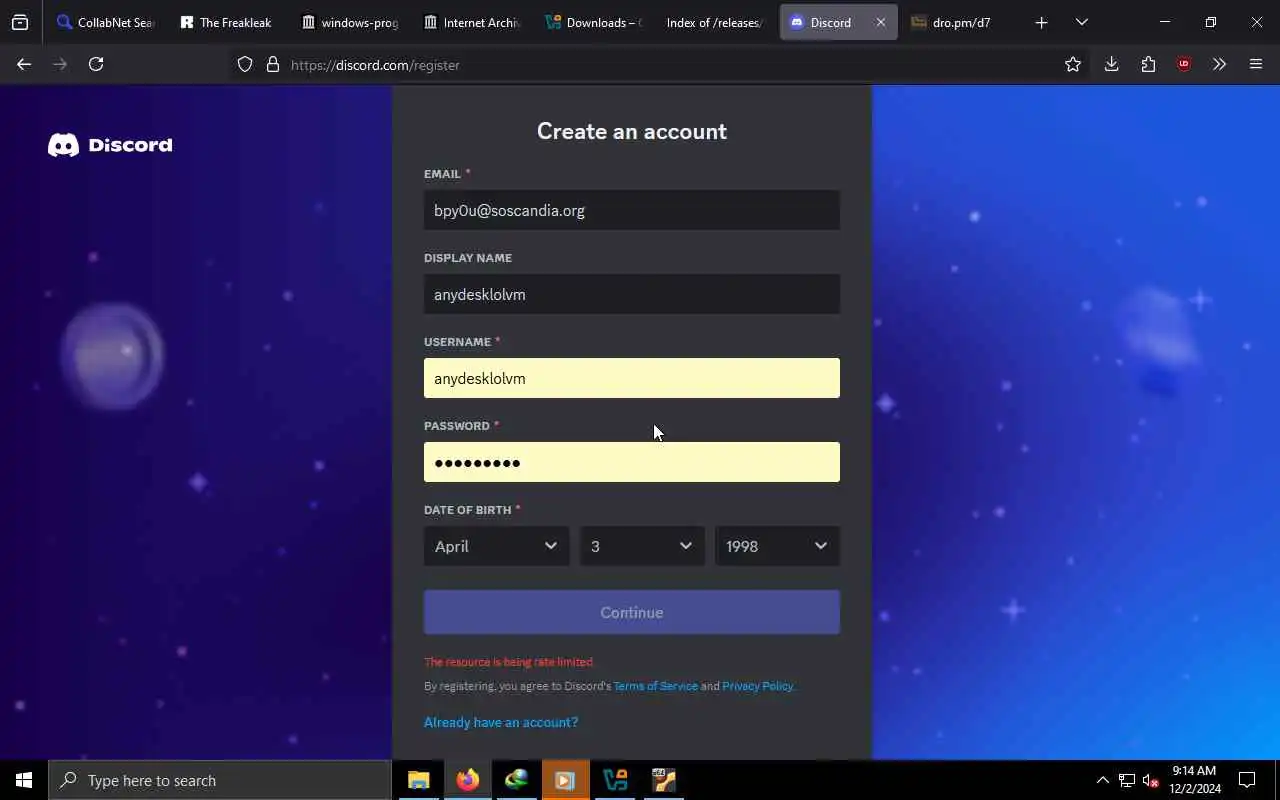The image size is (1280, 800).
Task: Reload the page with the refresh icon
Action: pos(96,64)
